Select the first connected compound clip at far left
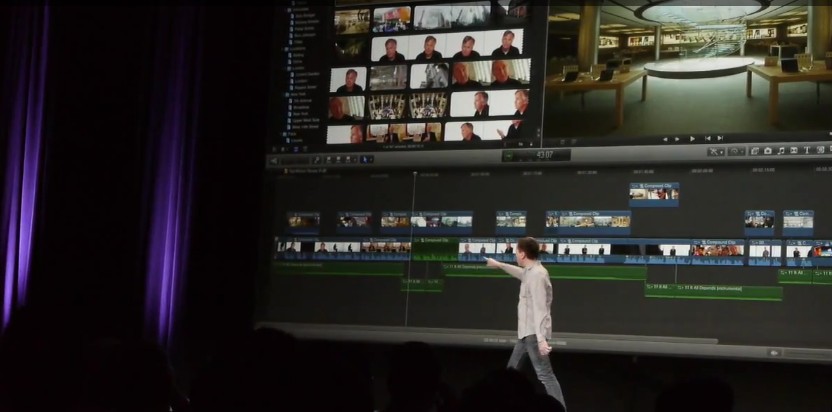Image resolution: width=832 pixels, height=412 pixels. pyautogui.click(x=304, y=223)
